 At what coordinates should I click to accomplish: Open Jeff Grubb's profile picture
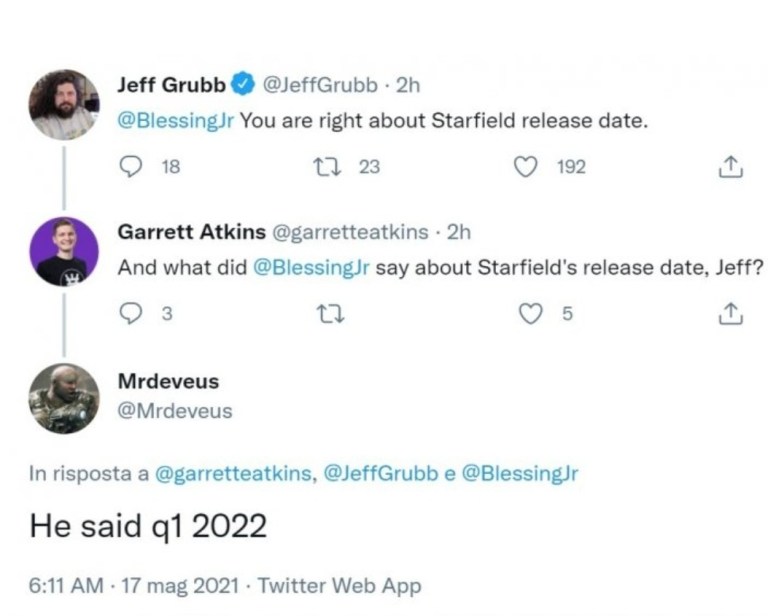(63, 104)
